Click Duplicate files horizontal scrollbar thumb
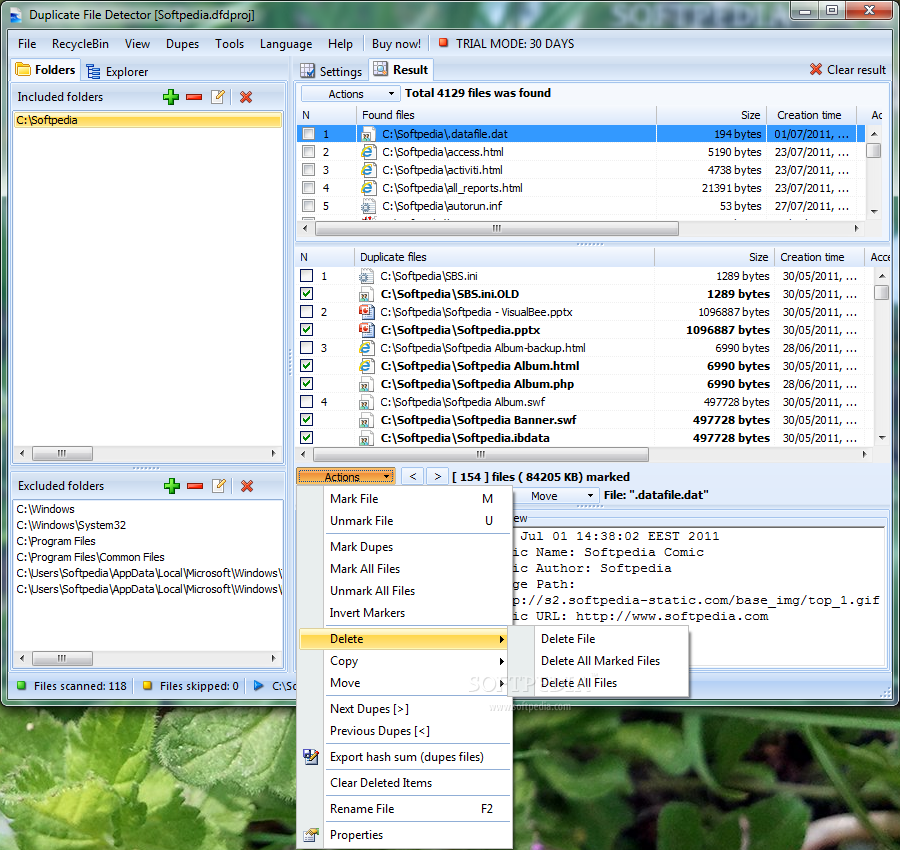 481,455
